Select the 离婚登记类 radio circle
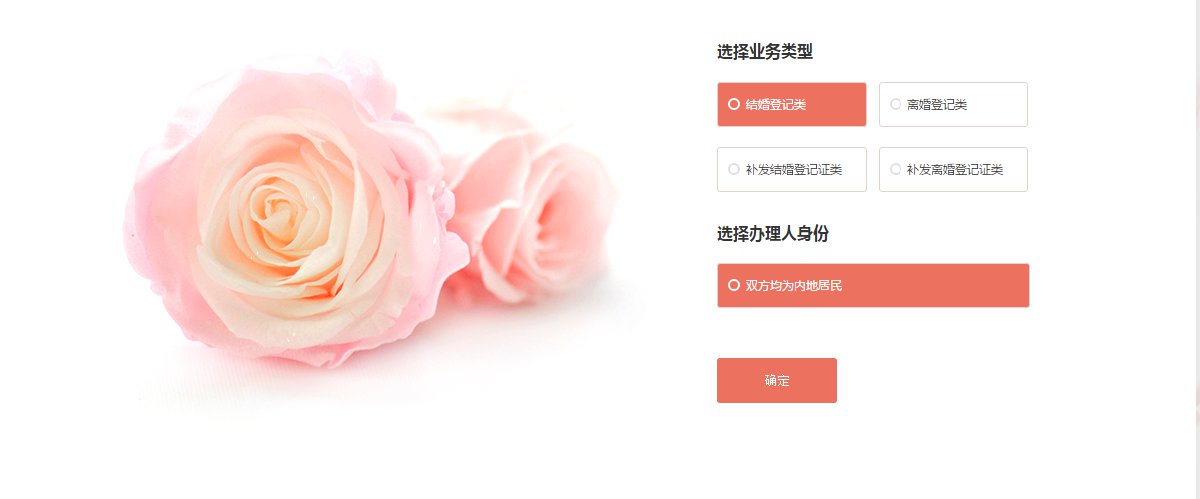This screenshot has width=1200, height=499. pyautogui.click(x=896, y=104)
